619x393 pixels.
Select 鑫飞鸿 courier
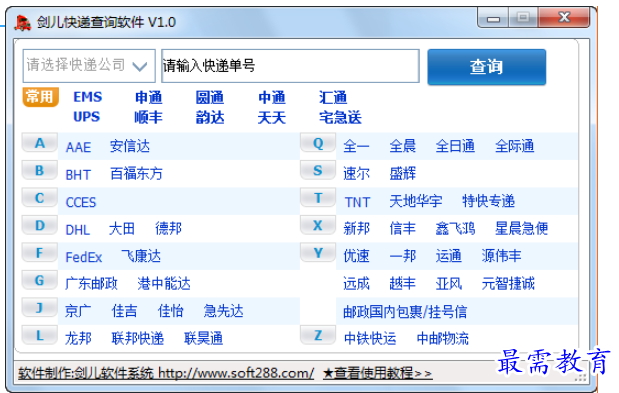click(x=455, y=228)
